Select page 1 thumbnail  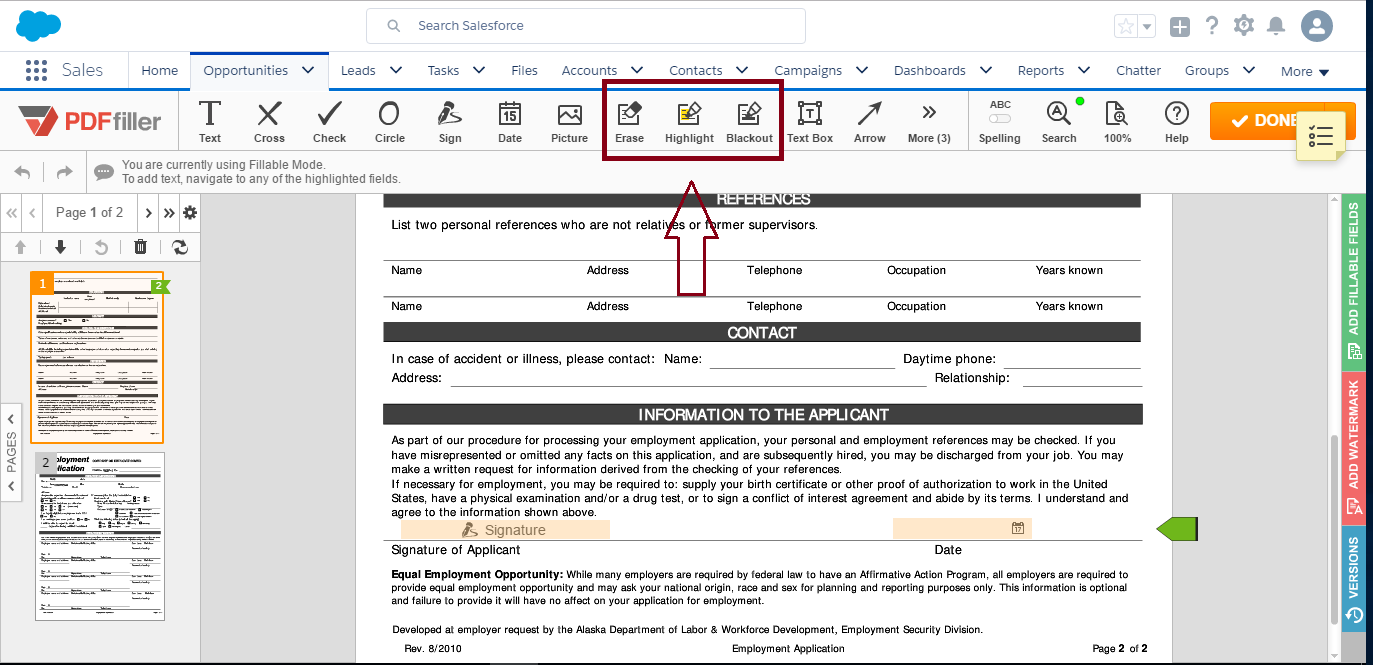pos(97,357)
